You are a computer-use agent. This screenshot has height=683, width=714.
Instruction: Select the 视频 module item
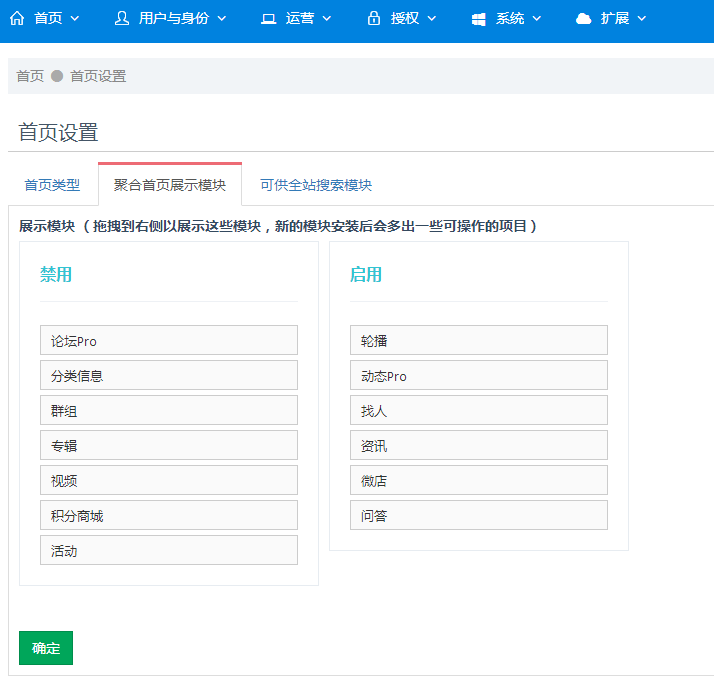pyautogui.click(x=169, y=480)
